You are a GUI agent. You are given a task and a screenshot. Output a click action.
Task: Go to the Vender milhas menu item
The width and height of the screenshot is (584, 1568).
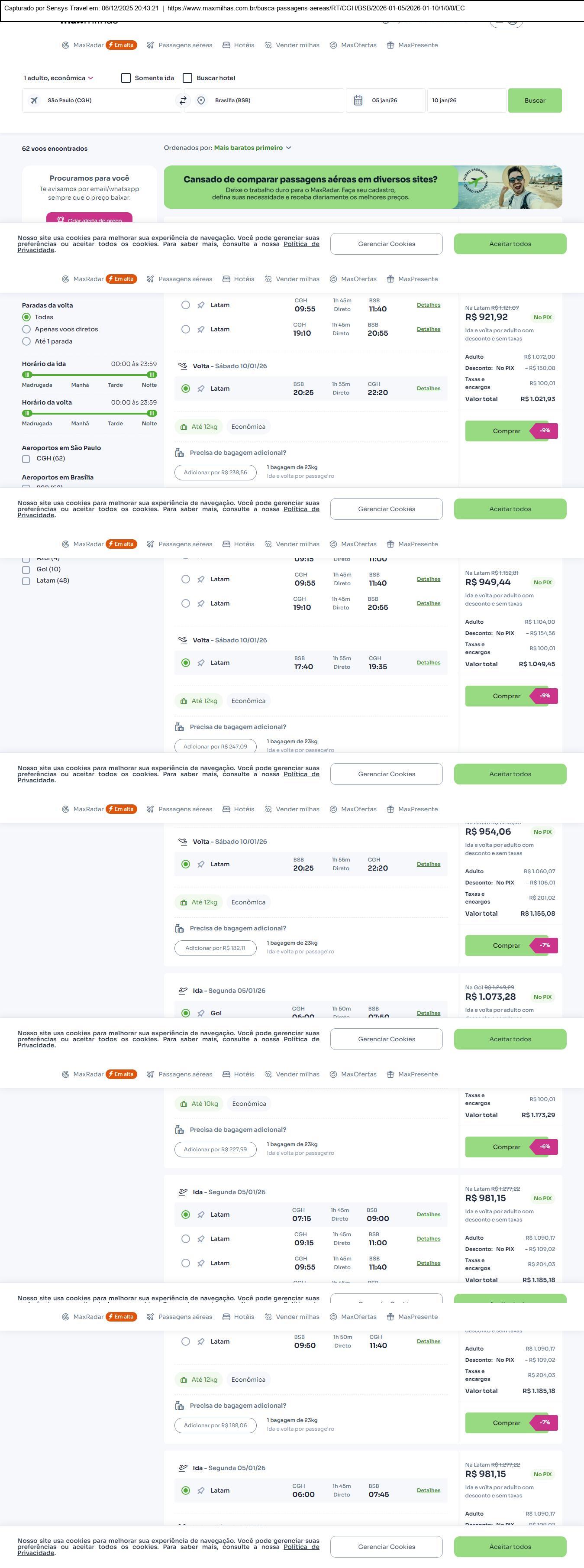292,45
